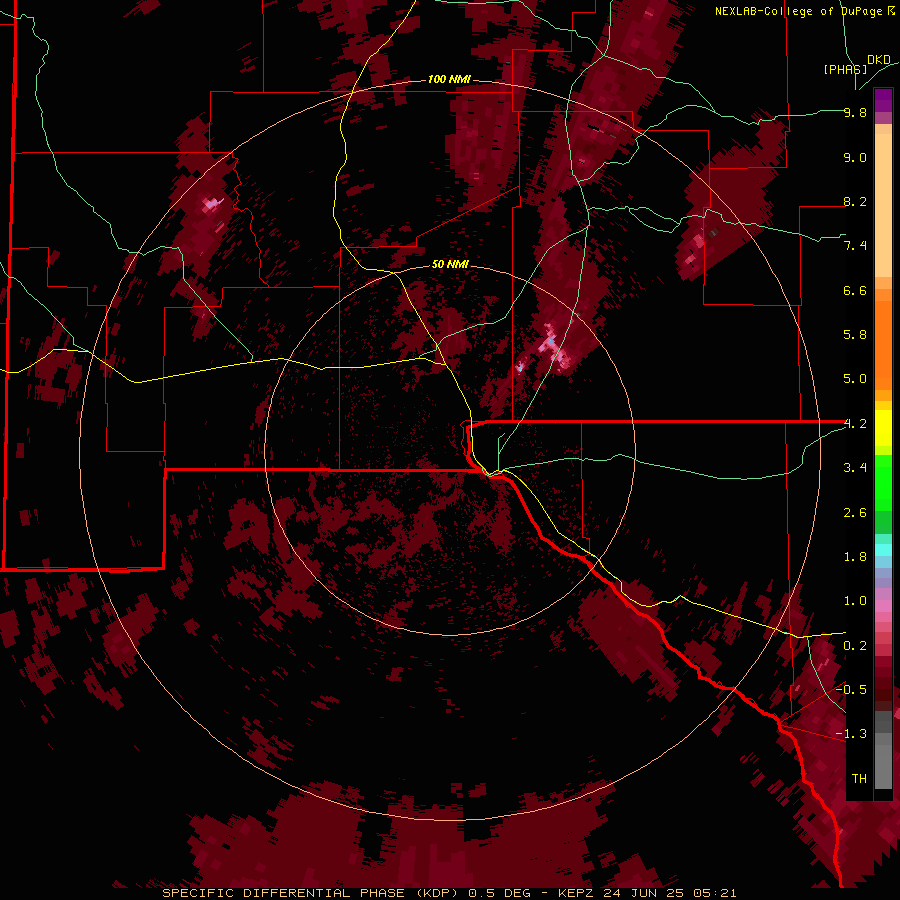The width and height of the screenshot is (900, 900).
Task: Click the [PHAS] units label
Action: point(845,69)
